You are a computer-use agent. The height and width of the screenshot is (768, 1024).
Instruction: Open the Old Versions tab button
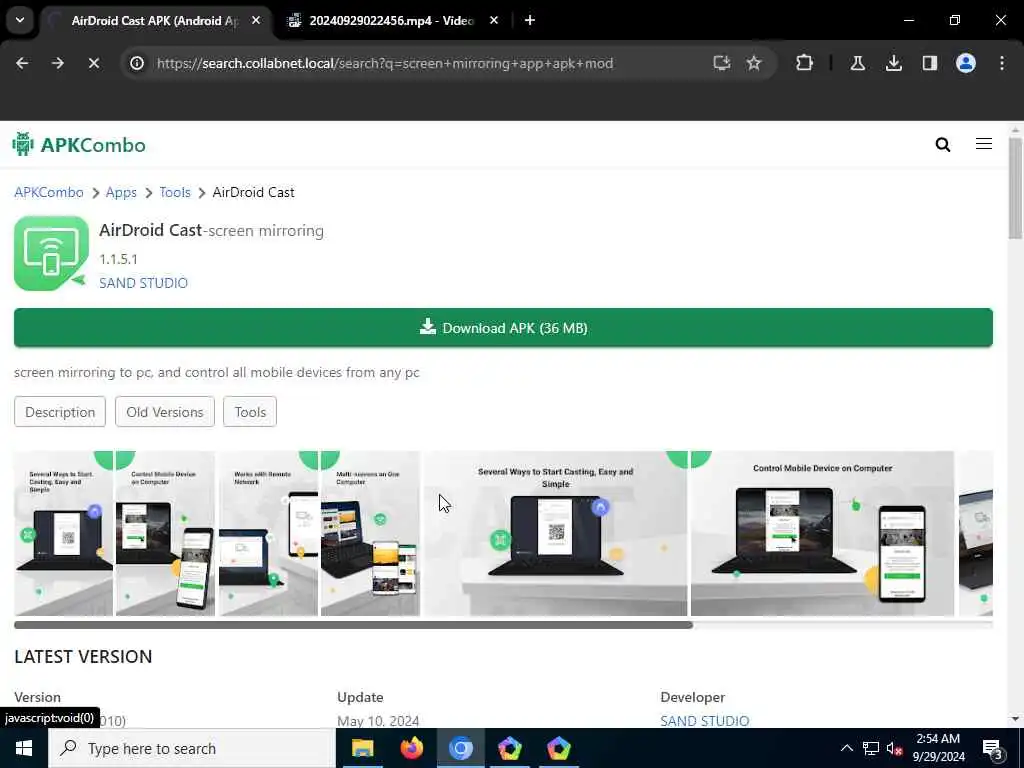coord(165,412)
